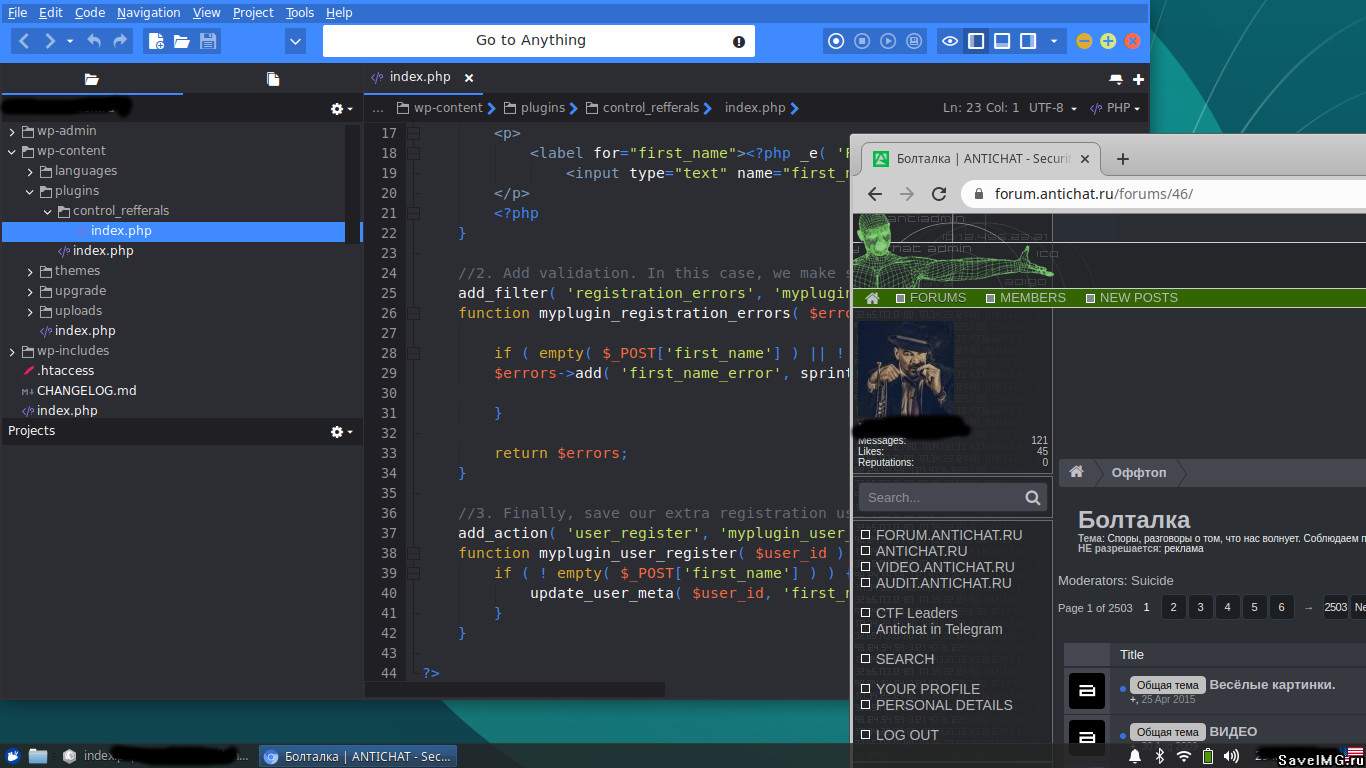
Task: Open the toolbar chevron dropdown before Go to Anything
Action: (295, 41)
